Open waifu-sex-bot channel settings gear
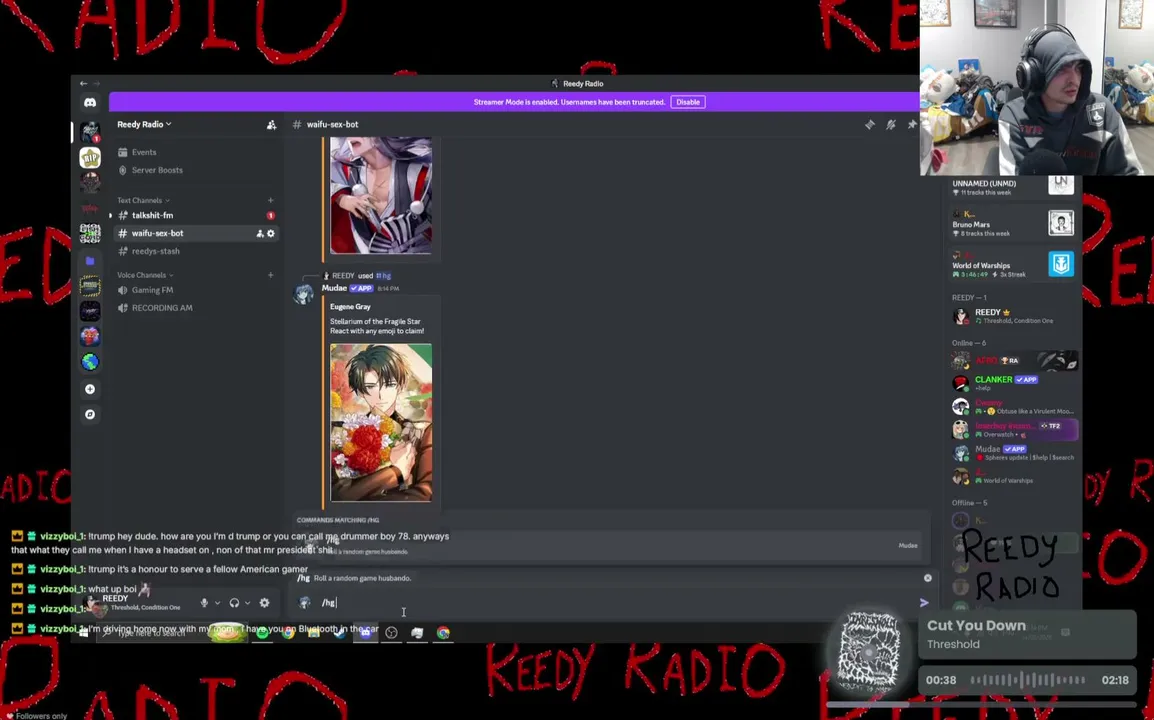Screen dimensions: 1154x720 (271, 233)
